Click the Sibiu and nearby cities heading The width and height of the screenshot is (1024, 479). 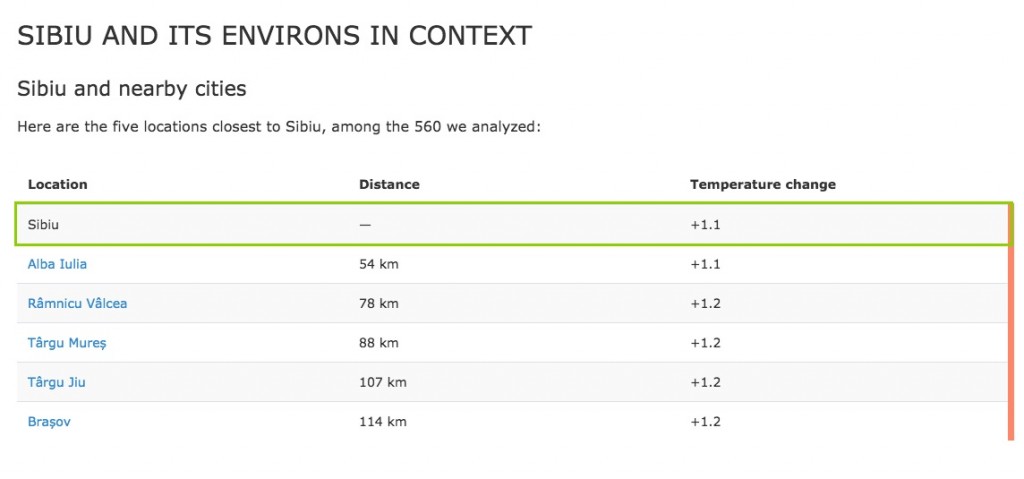[x=132, y=88]
